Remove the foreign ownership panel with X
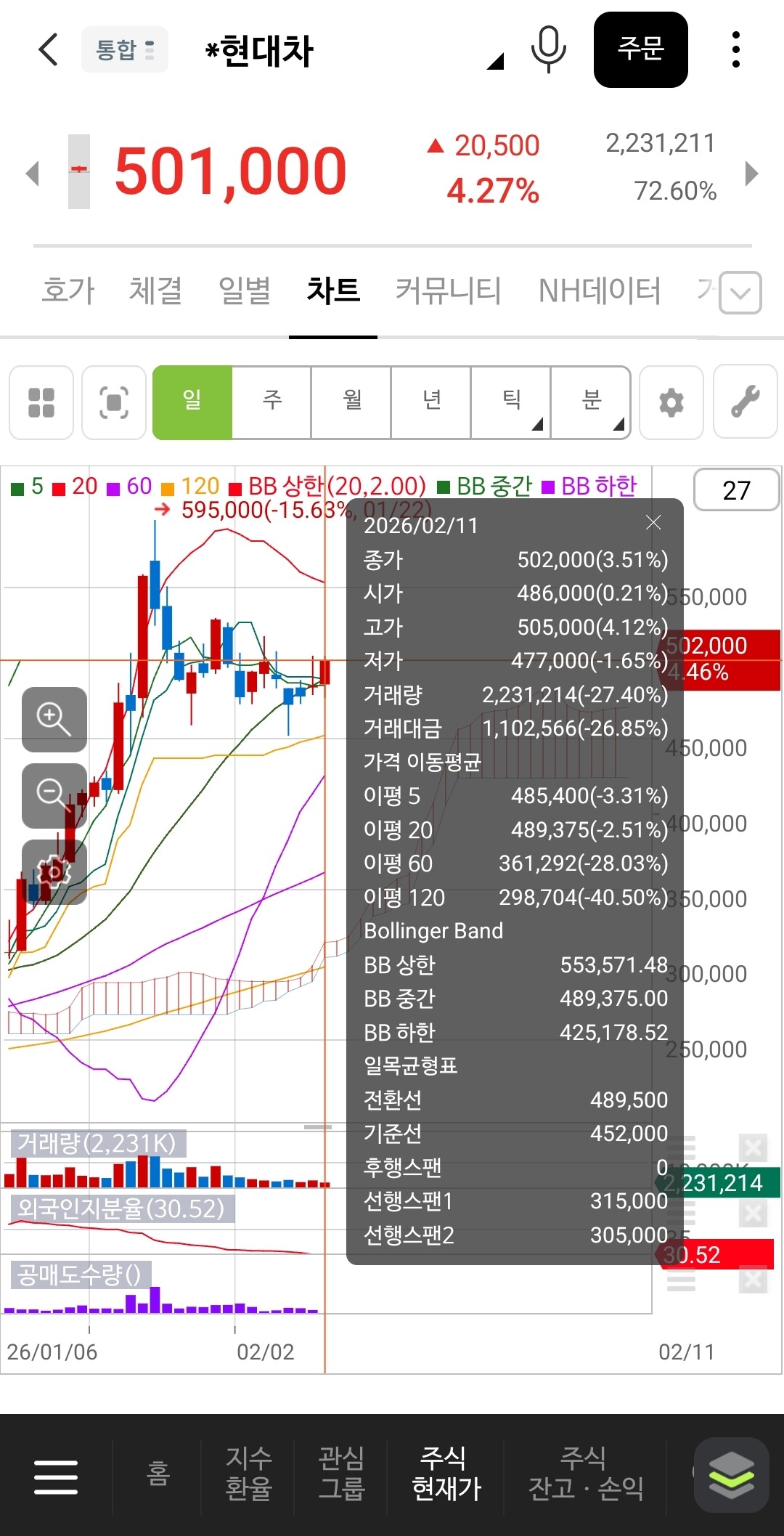 pos(754,1214)
